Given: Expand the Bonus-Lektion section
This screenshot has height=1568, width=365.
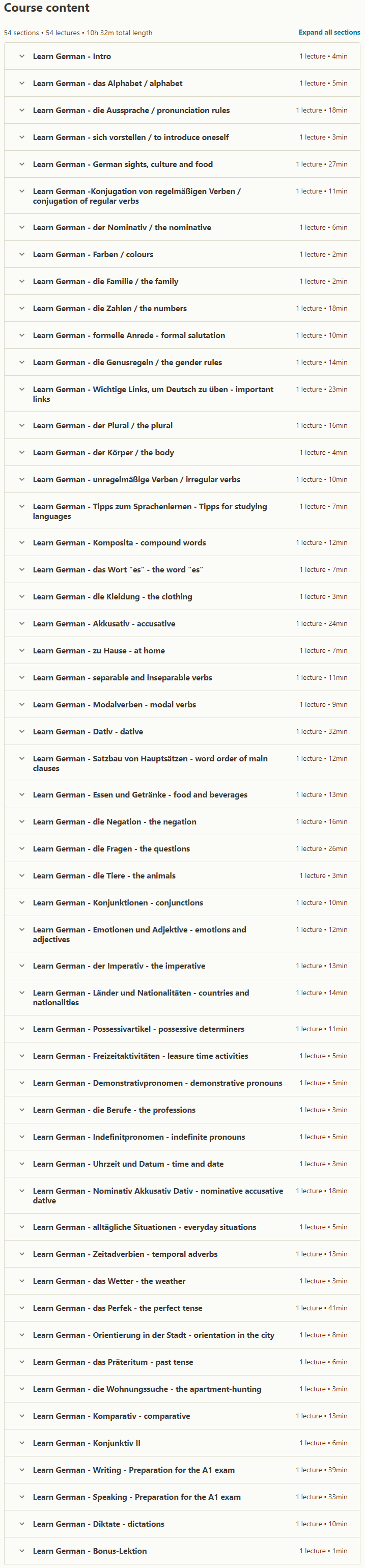Looking at the screenshot, I should tap(182, 1551).
